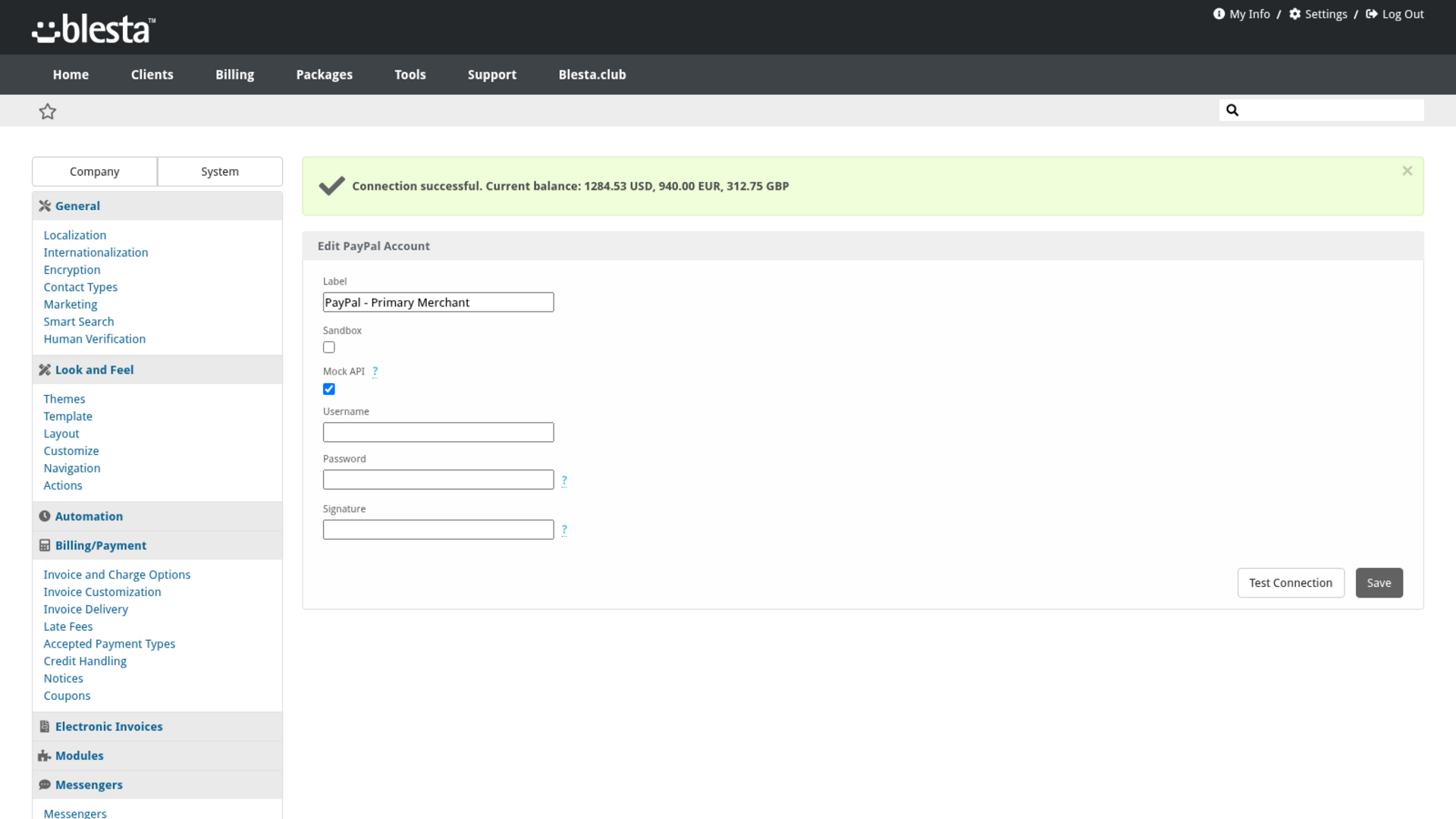The image size is (1456, 819).
Task: Uncheck the Mock API checkbox
Action: (x=329, y=389)
